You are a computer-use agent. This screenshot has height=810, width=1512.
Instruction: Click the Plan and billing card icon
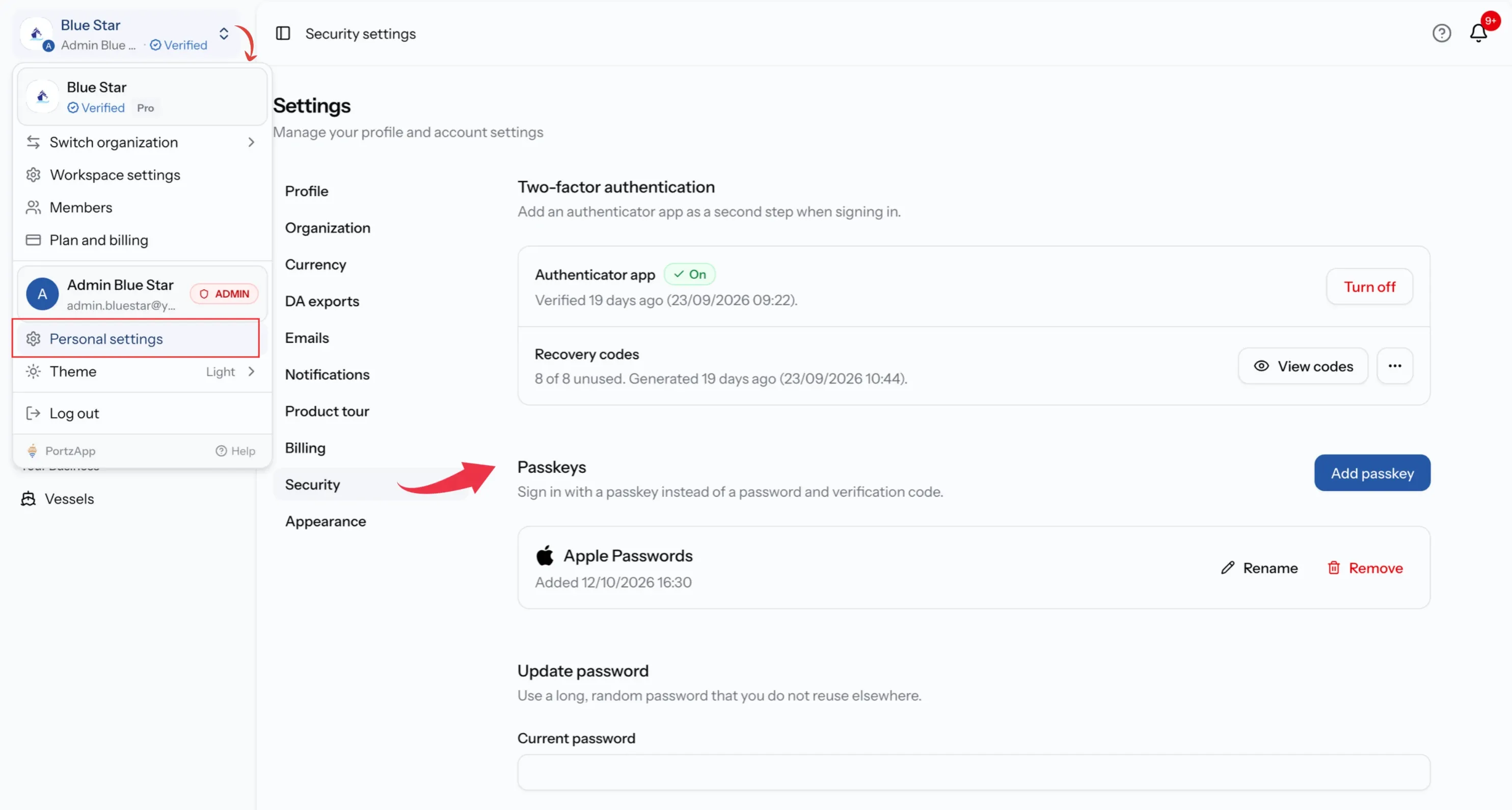34,240
